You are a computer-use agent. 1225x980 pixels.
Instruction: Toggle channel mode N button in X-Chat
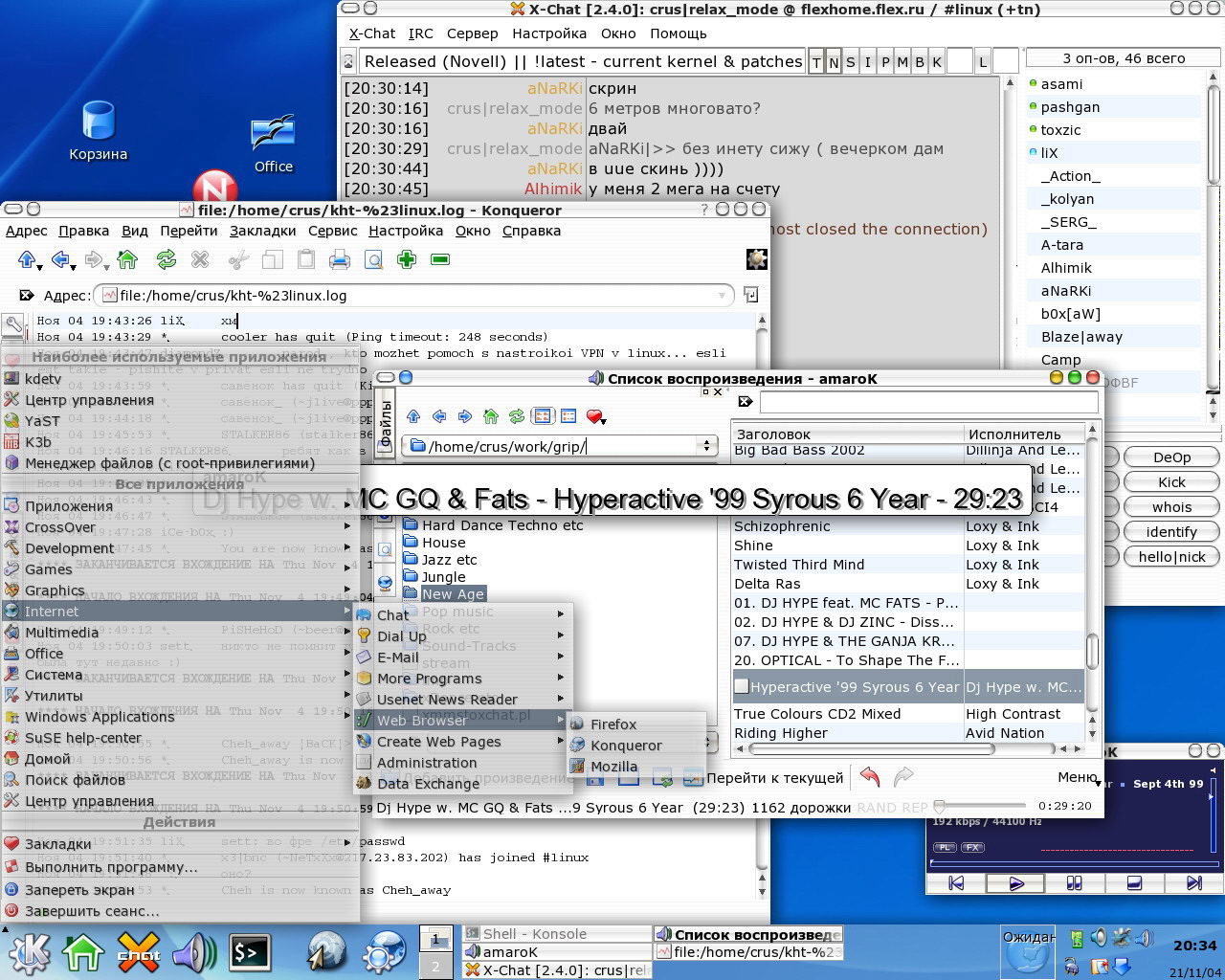coord(834,62)
